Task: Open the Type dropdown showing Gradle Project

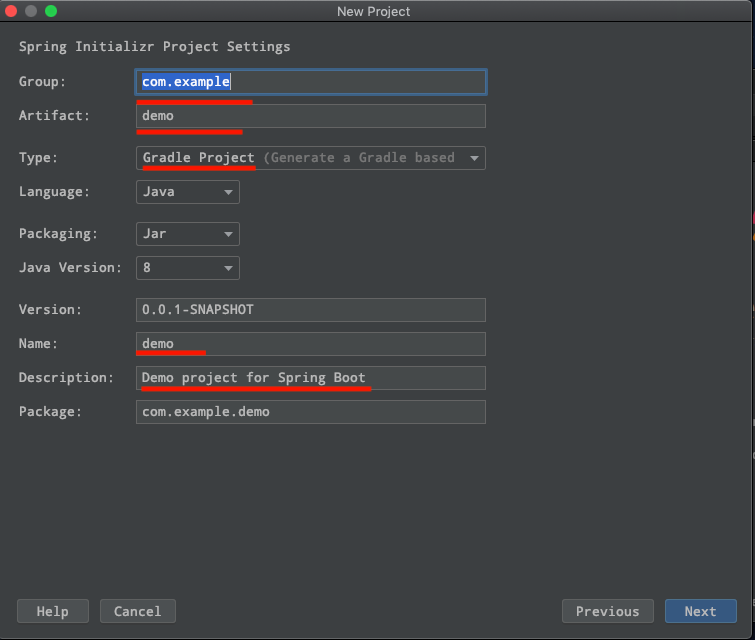Action: point(311,158)
